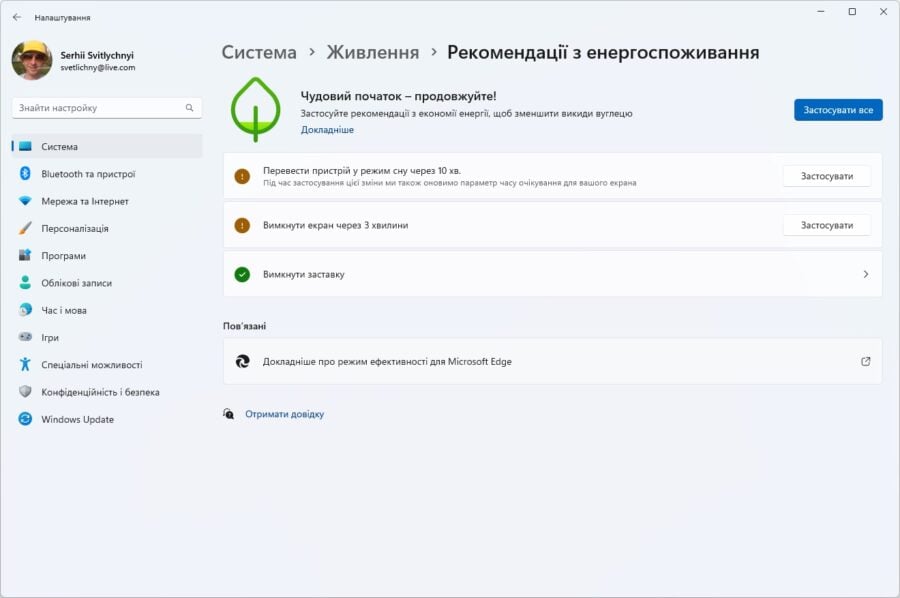Screen dimensions: 900x598
Task: Click the Персоналізація brush icon
Action: click(x=25, y=228)
